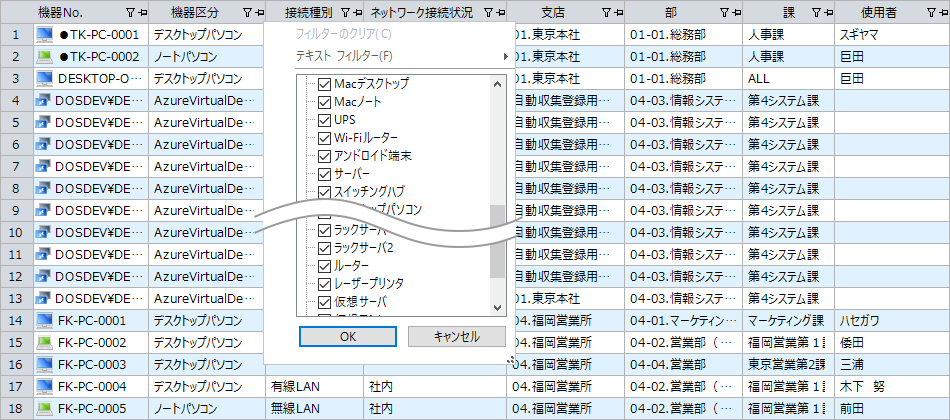This screenshot has height=420, width=950.
Task: Pin the 使用者 column
Action: pyautogui.click(x=943, y=12)
